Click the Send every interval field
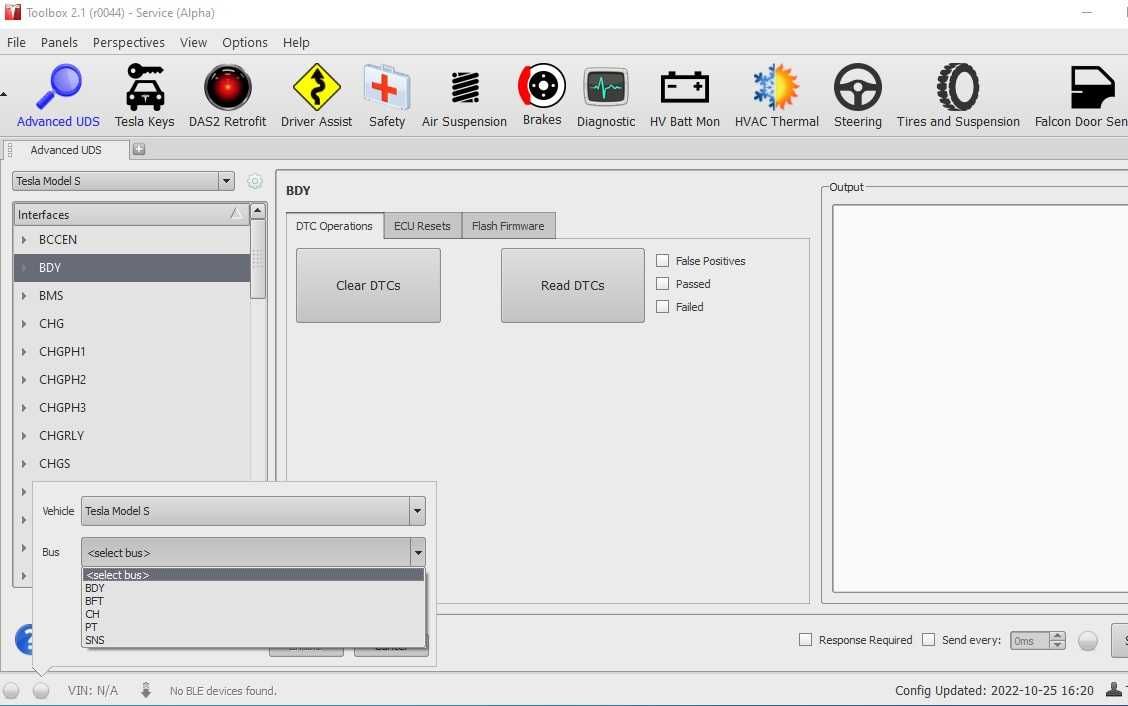This screenshot has width=1128, height=706. [1029, 641]
